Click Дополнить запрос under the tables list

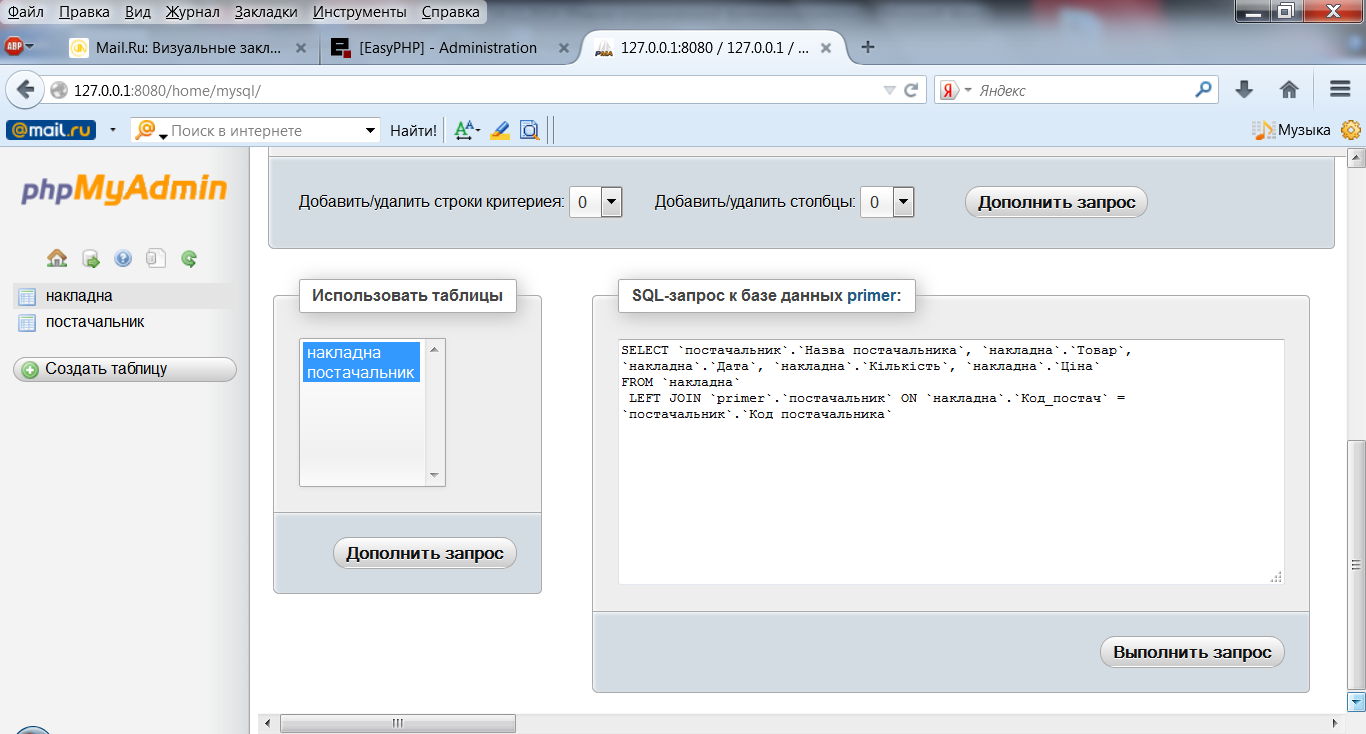coord(425,553)
